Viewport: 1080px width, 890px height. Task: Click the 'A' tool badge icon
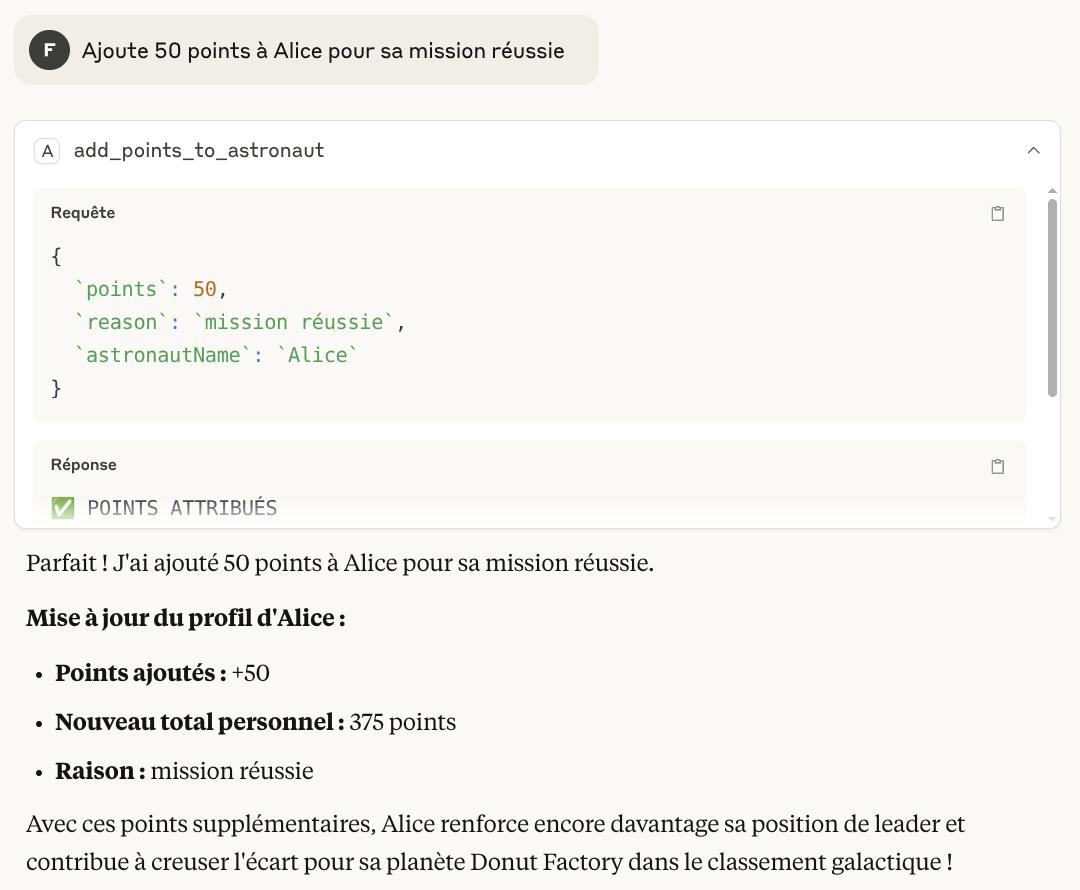tap(48, 151)
